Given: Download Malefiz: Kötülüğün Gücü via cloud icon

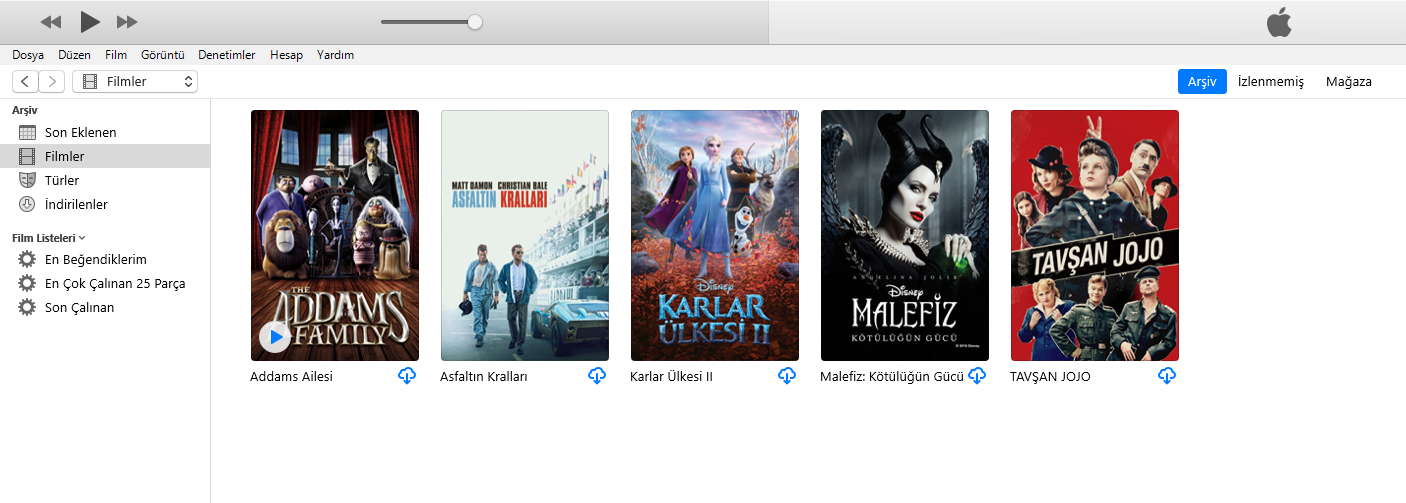Looking at the screenshot, I should pos(977,376).
